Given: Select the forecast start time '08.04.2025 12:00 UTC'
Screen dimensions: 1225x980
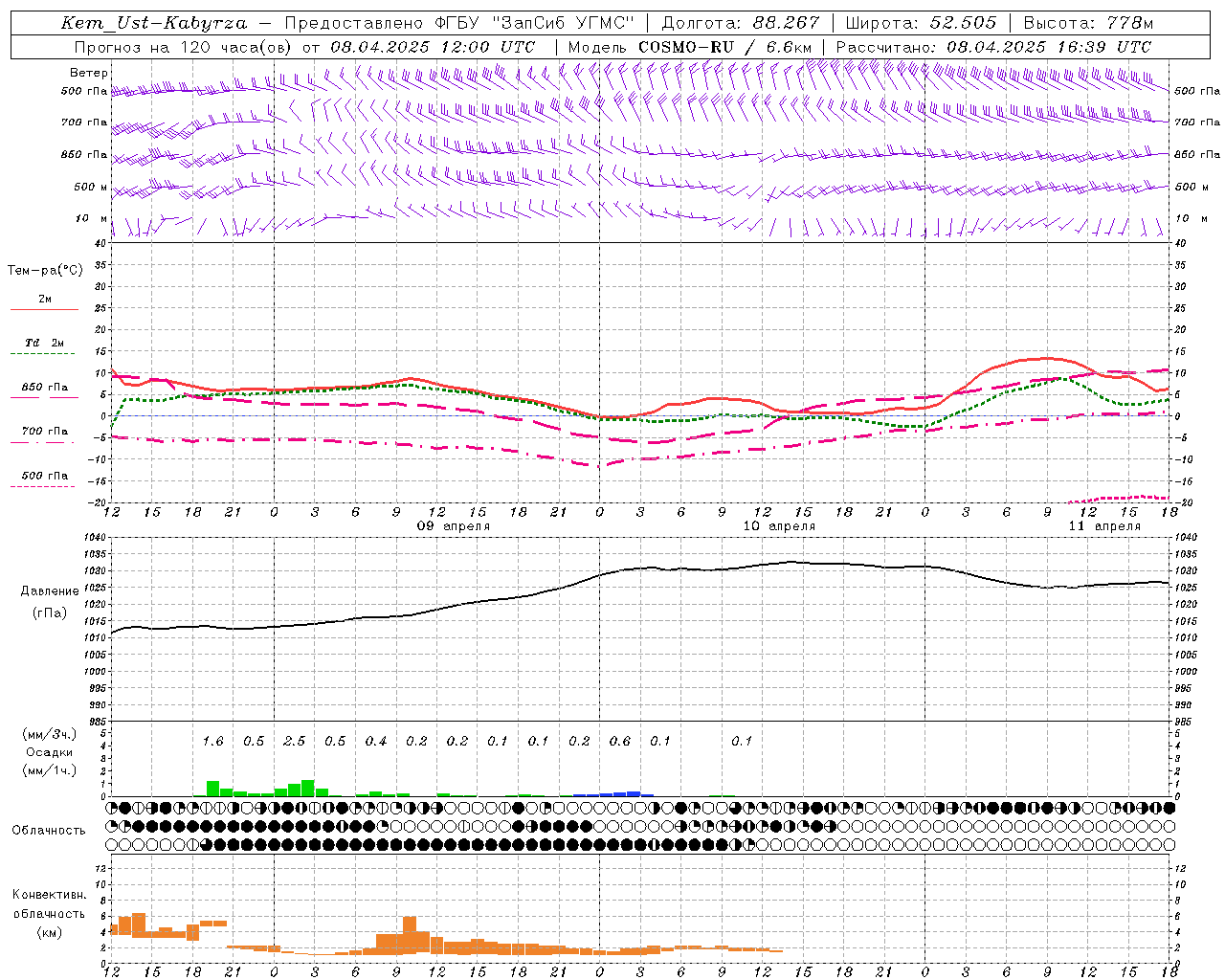Looking at the screenshot, I should 433,47.
